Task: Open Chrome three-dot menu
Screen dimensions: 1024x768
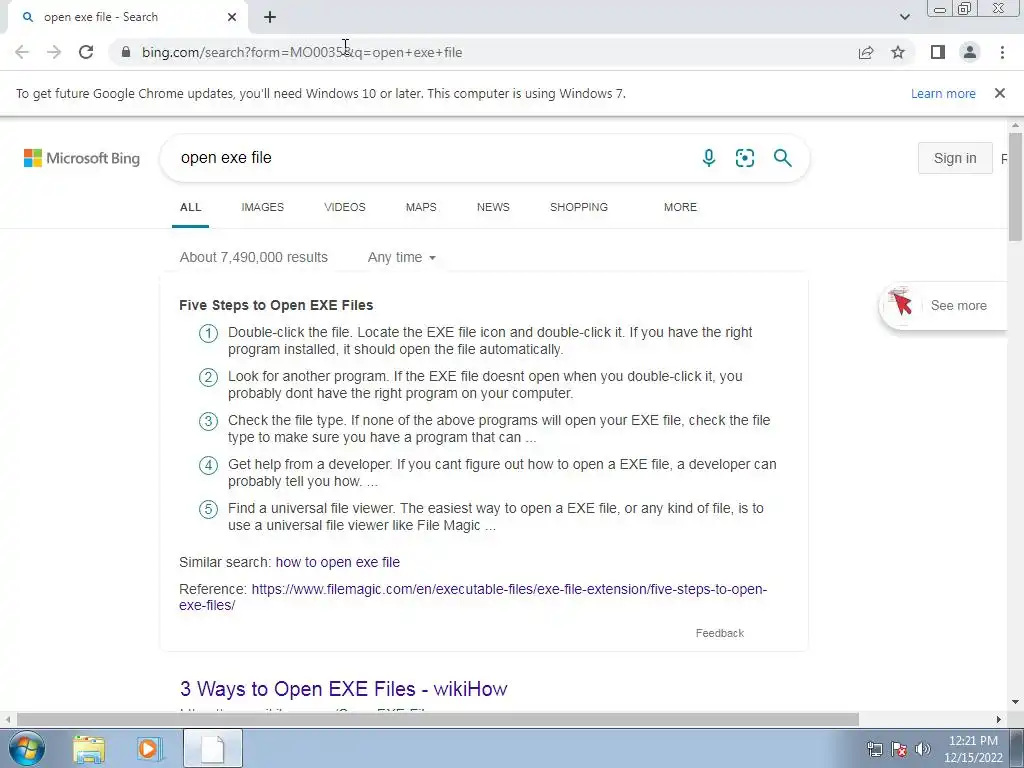Action: point(1002,52)
